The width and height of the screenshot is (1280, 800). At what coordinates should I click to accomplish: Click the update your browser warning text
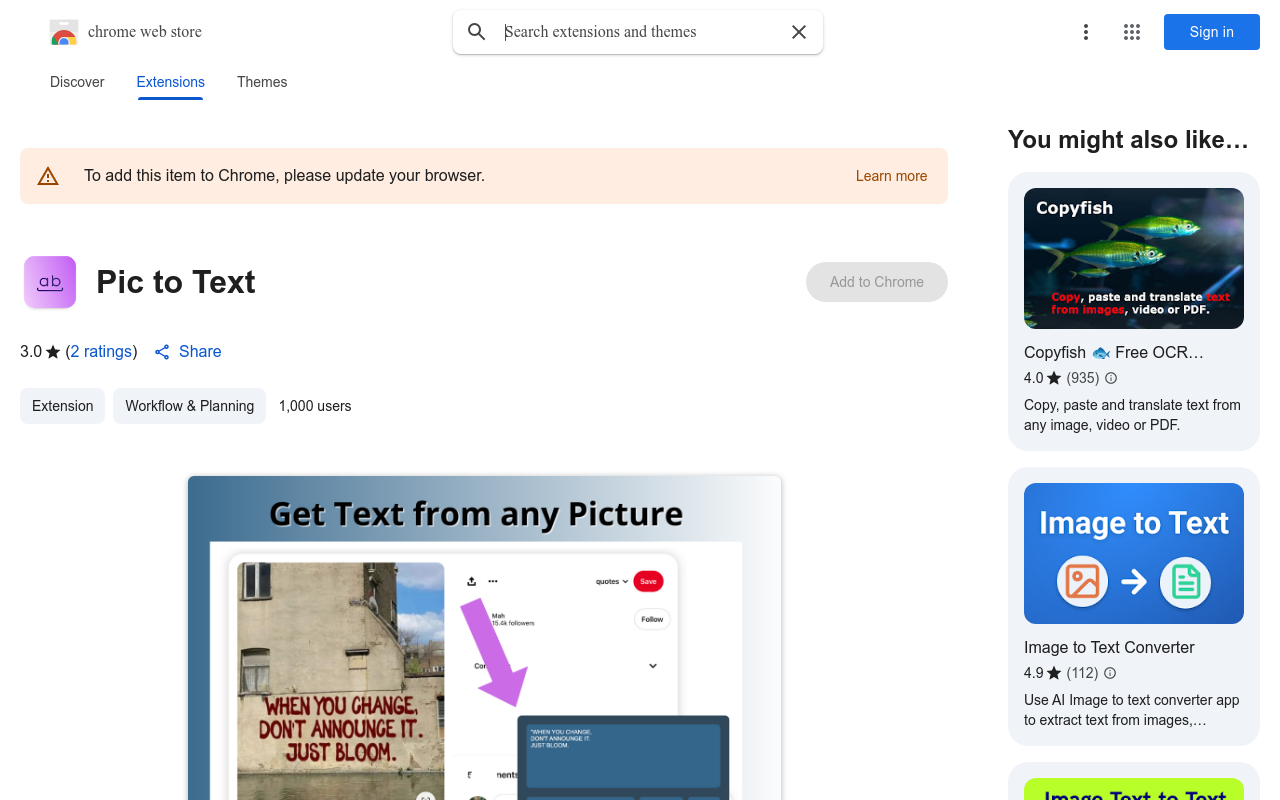284,176
